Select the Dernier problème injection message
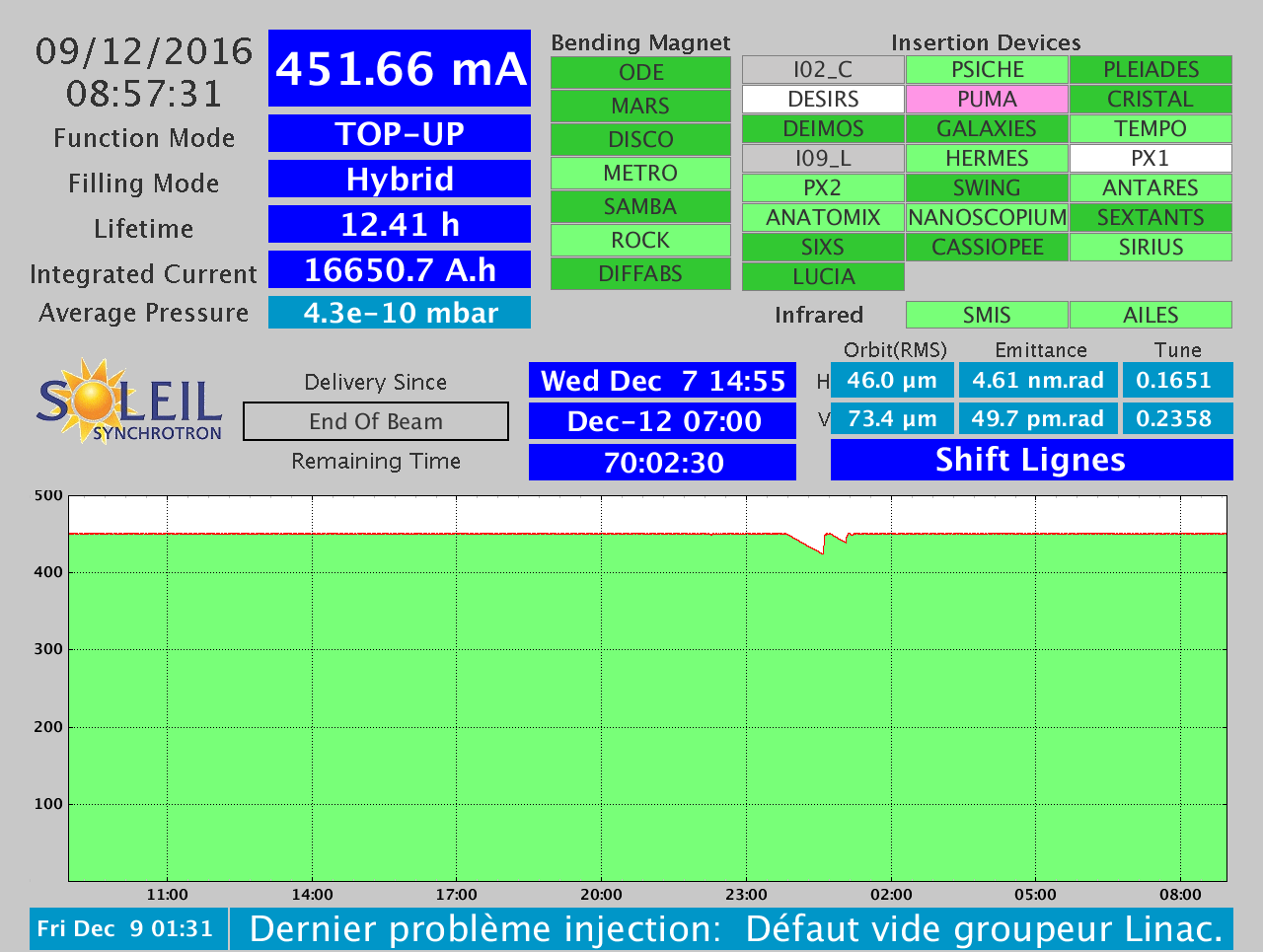Image resolution: width=1263 pixels, height=952 pixels. tap(732, 929)
